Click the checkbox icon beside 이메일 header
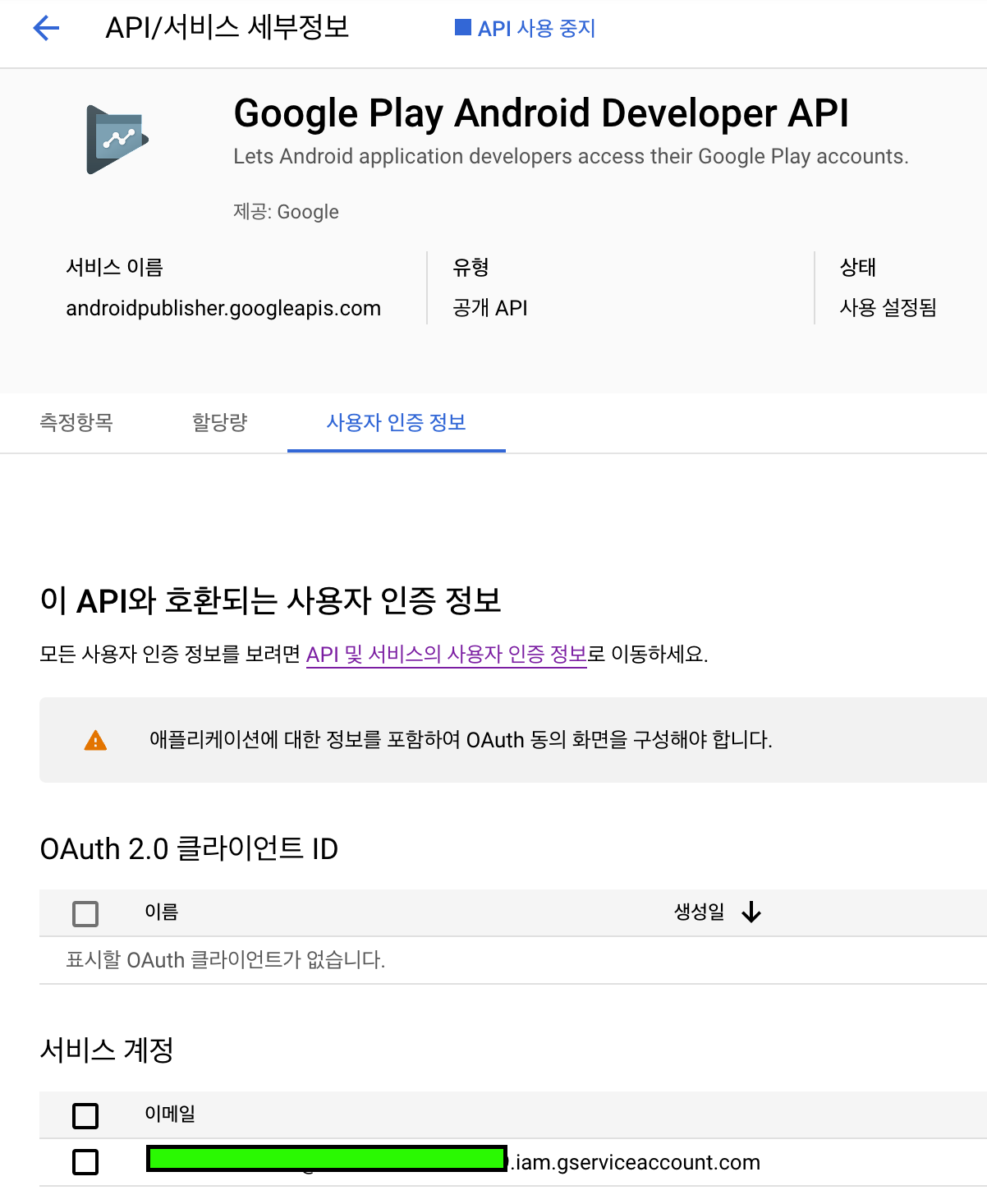Viewport: 987px width, 1204px height. [85, 1115]
